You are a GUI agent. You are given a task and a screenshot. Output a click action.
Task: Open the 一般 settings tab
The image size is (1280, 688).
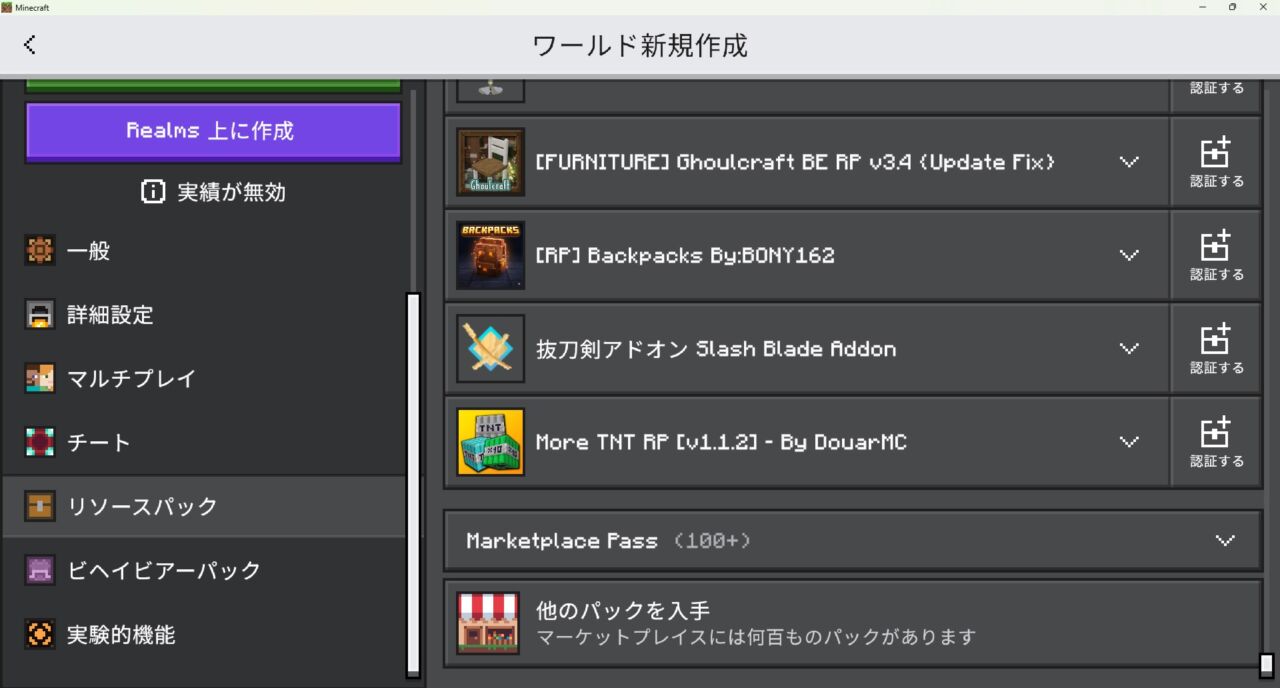click(204, 251)
